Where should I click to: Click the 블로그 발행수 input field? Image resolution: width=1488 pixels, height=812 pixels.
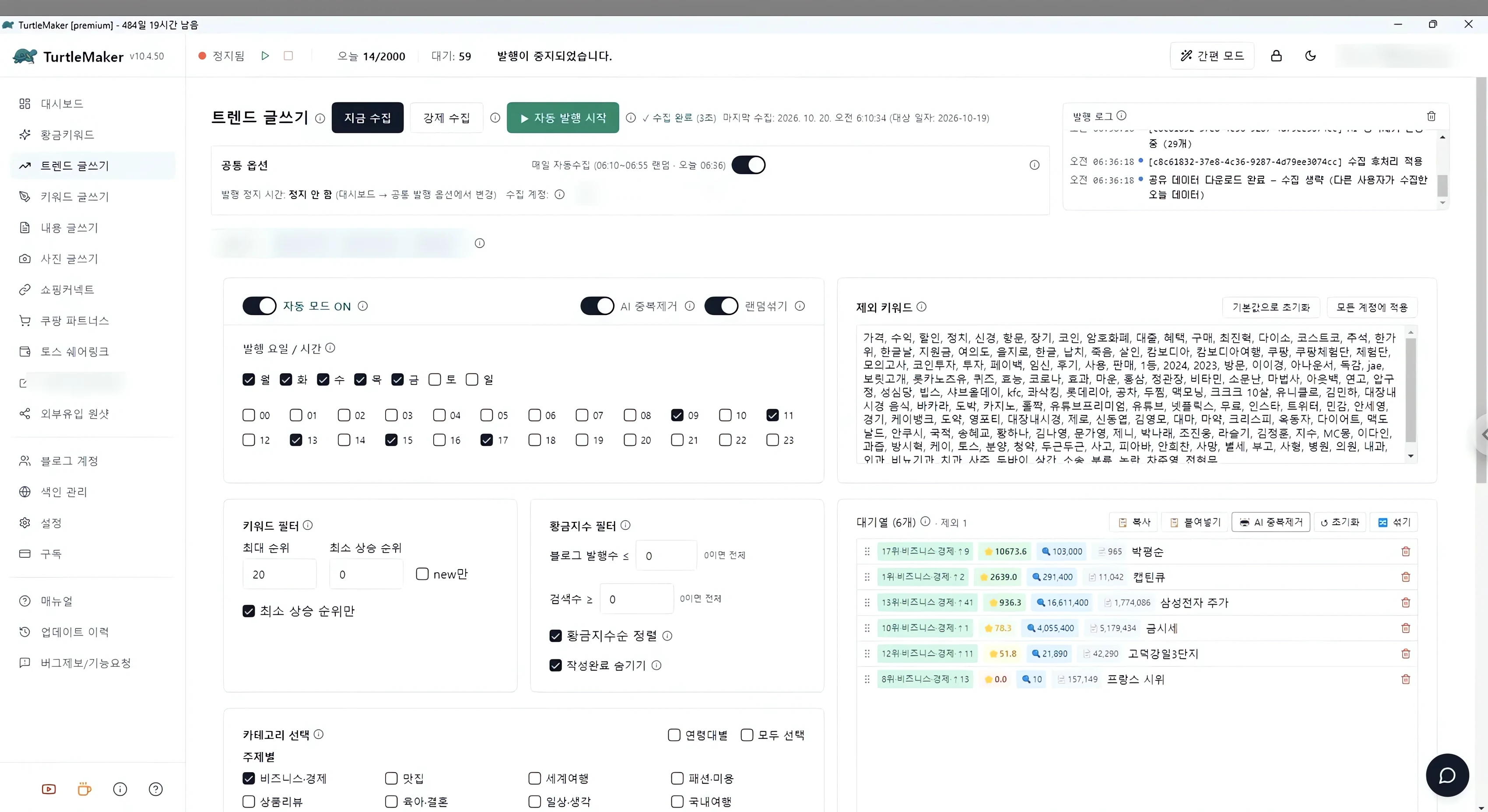[x=666, y=556]
